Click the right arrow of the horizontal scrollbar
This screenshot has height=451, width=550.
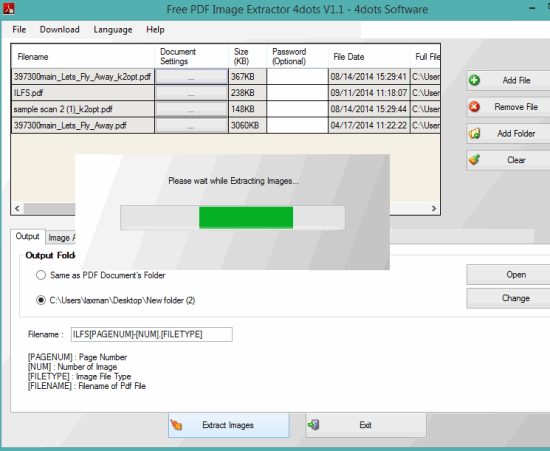pyautogui.click(x=434, y=208)
